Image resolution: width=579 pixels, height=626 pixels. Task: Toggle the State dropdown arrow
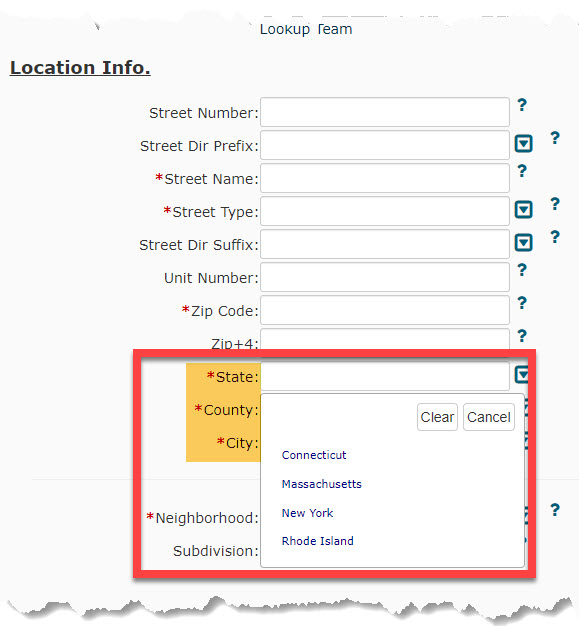pos(522,374)
